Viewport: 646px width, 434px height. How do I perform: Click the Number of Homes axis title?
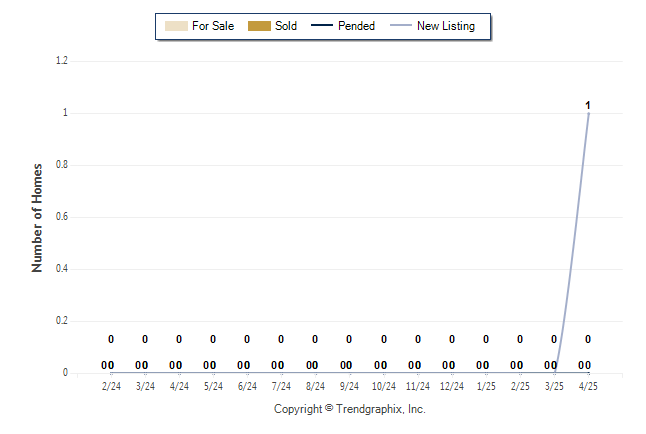tap(37, 217)
